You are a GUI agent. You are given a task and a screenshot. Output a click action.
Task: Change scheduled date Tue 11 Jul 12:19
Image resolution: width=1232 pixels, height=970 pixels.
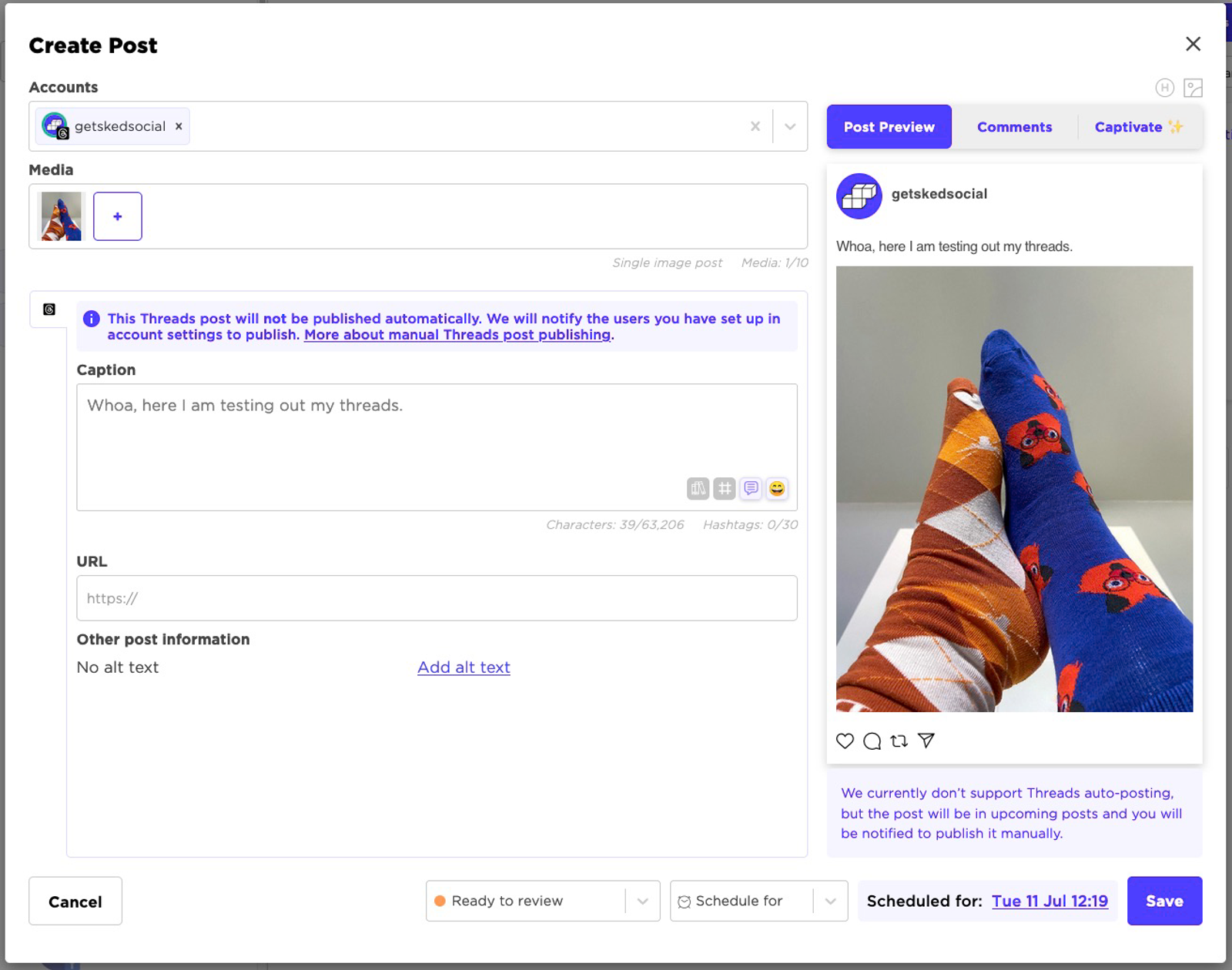1050,901
